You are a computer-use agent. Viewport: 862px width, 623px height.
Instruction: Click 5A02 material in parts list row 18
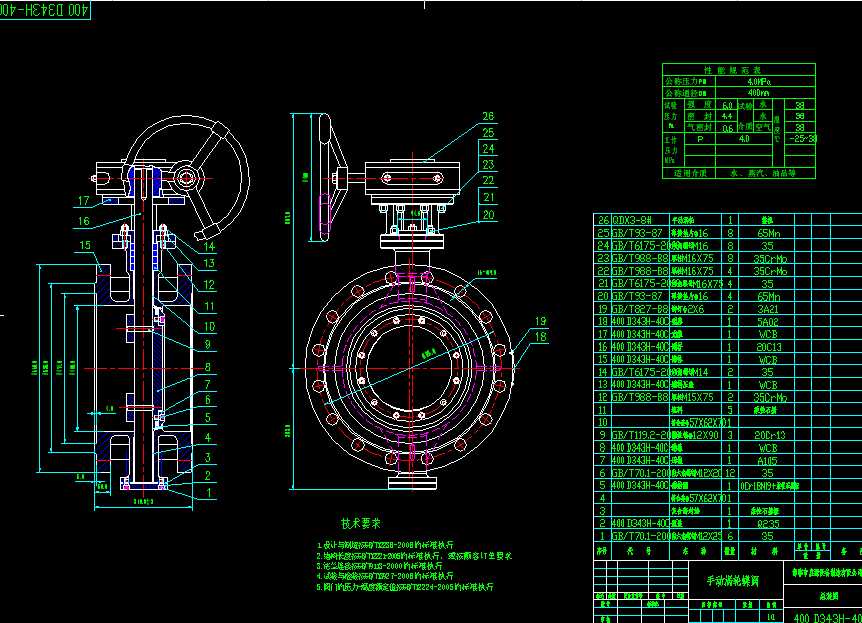click(767, 322)
